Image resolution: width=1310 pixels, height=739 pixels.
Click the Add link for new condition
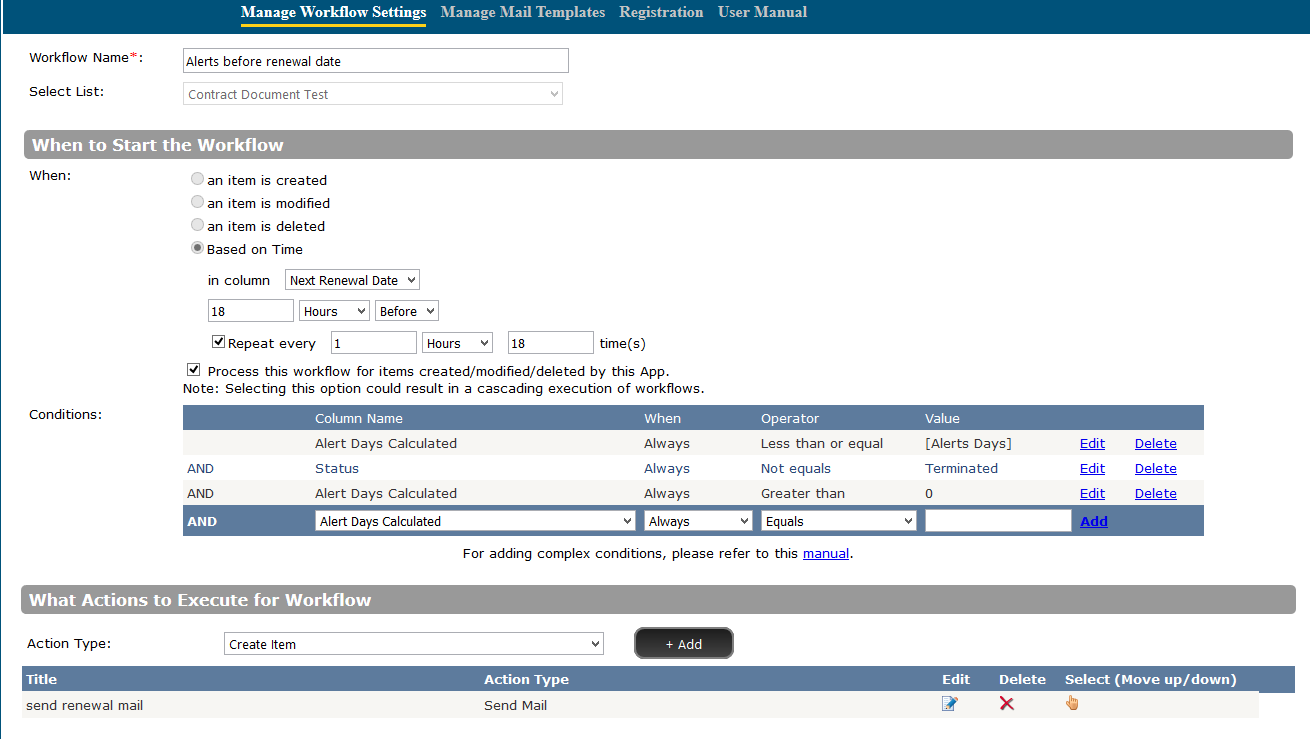click(x=1094, y=521)
